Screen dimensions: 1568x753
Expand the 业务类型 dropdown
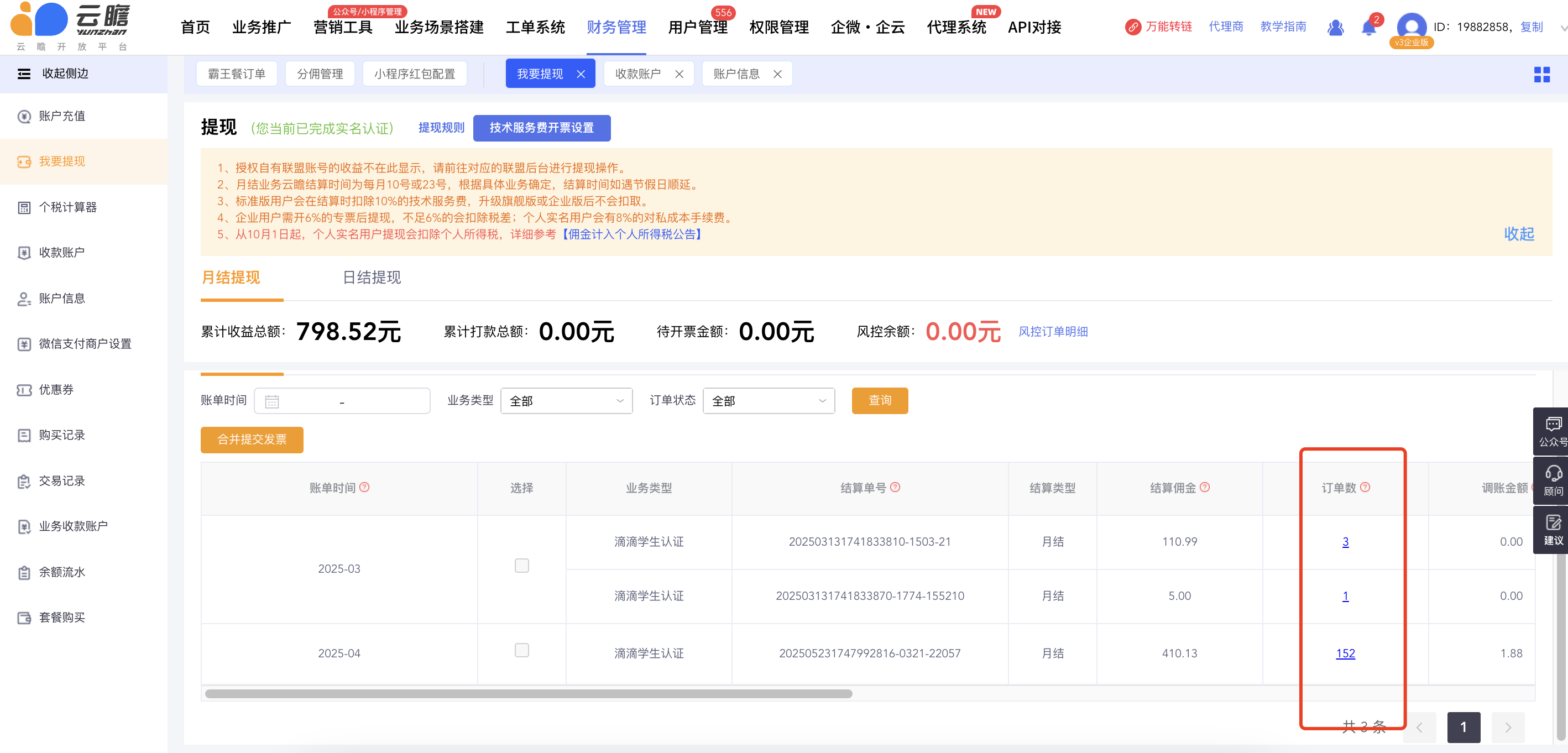566,400
